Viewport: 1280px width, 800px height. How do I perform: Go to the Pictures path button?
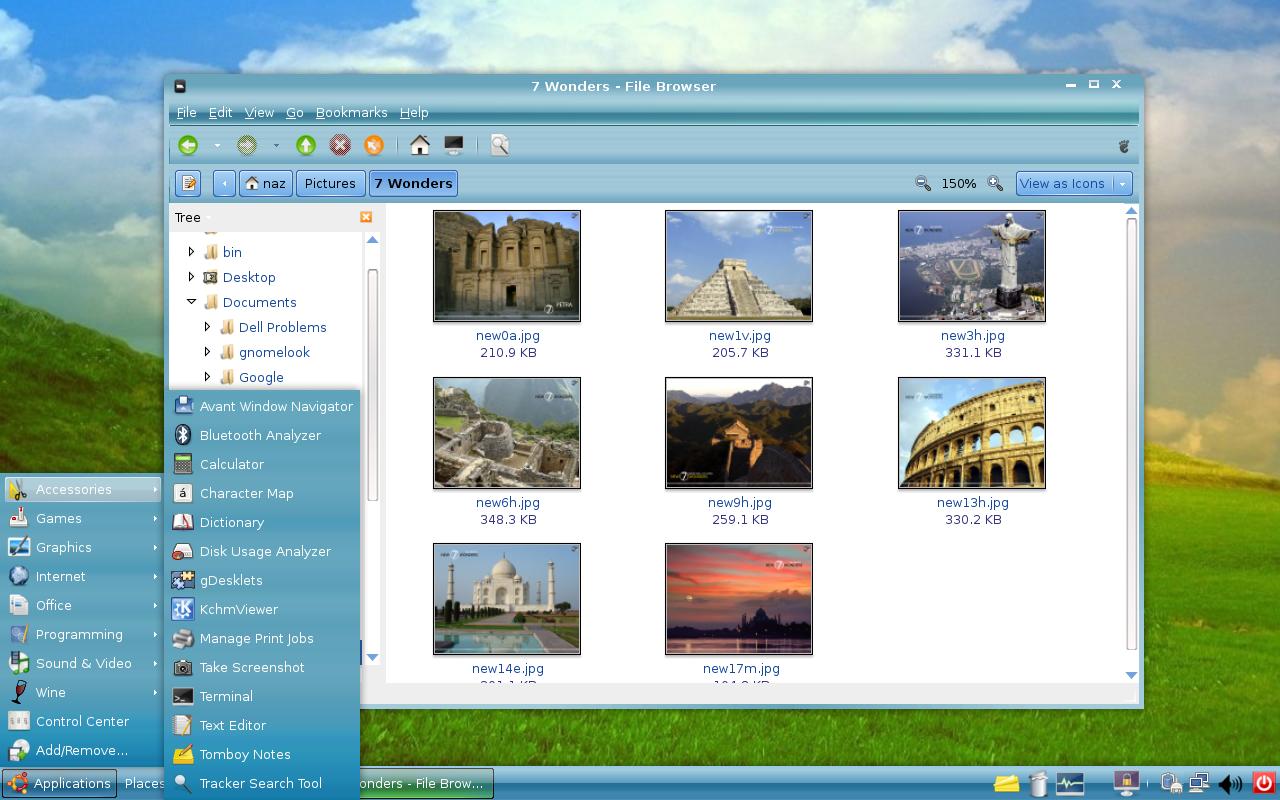[330, 183]
